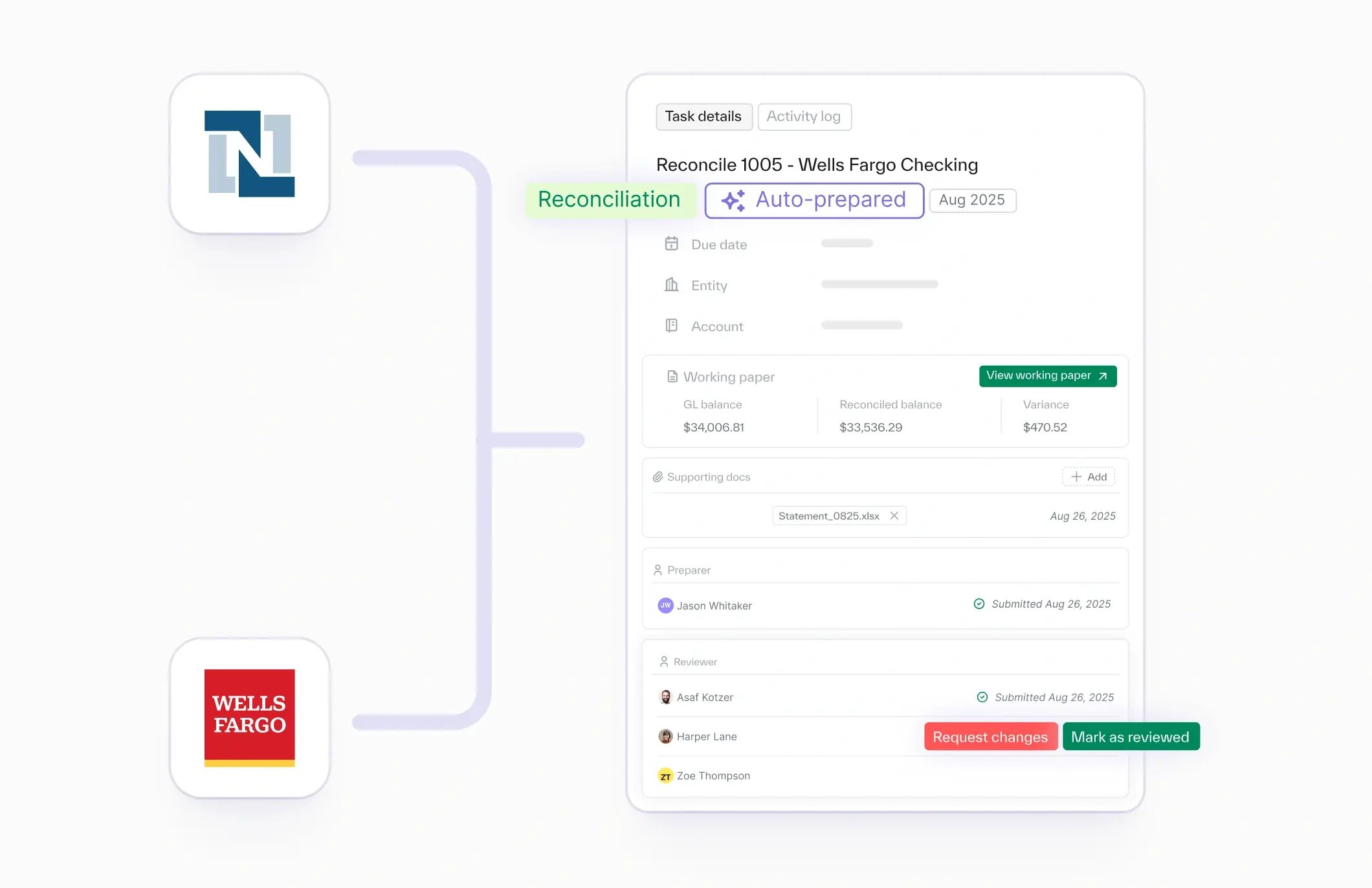This screenshot has width=1372, height=888.
Task: Click the check icon beside Asaf Kotzer's submission
Action: coord(982,697)
